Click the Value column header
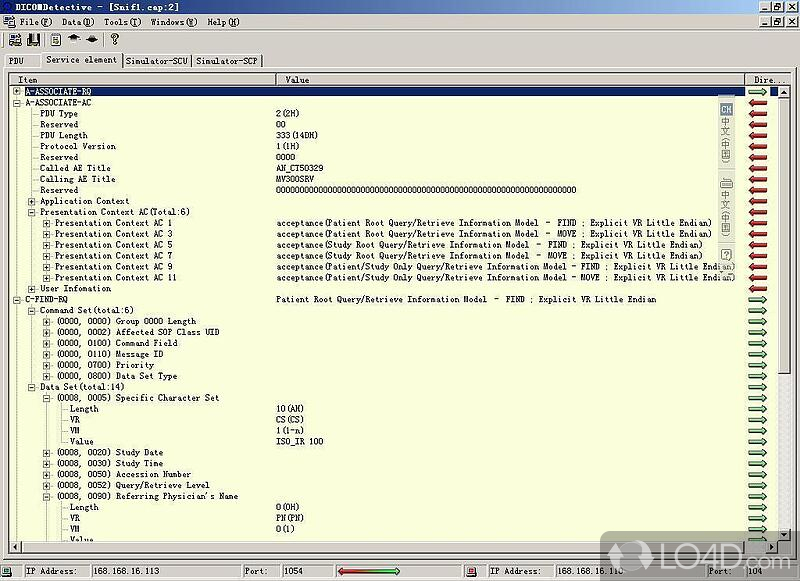The image size is (800, 581). point(298,79)
